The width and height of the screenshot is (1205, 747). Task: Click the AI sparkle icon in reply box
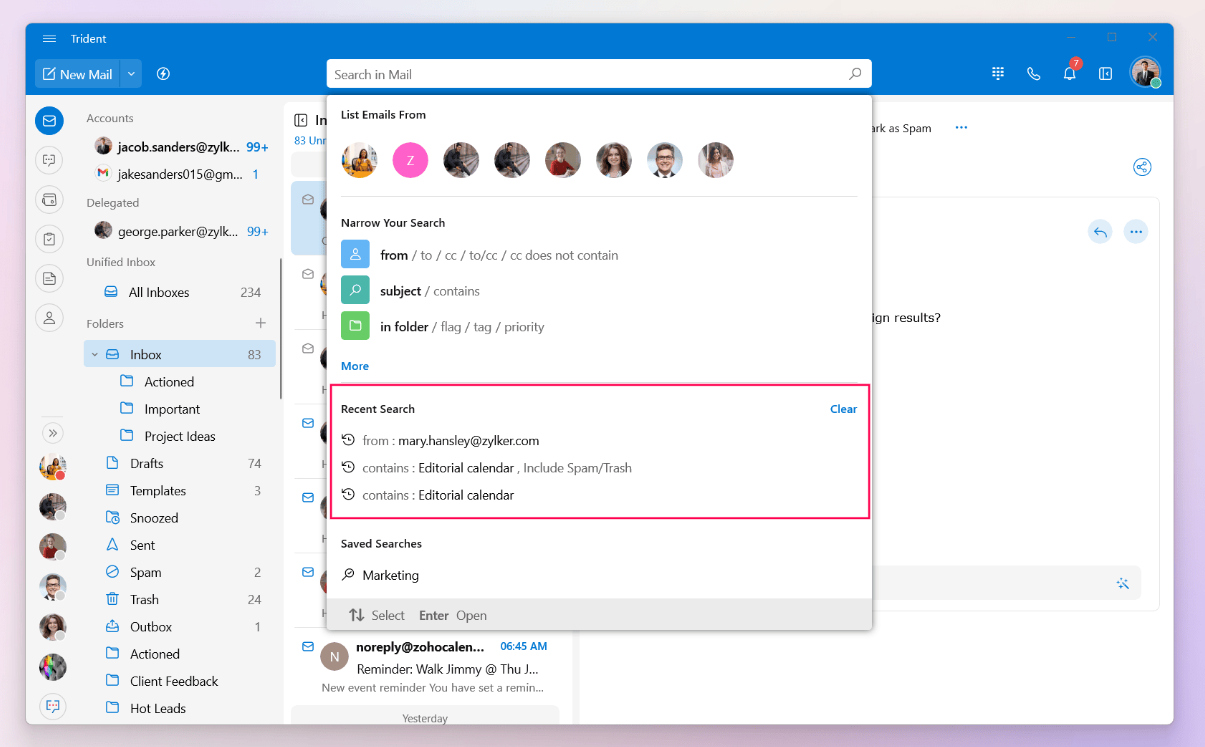(x=1122, y=583)
